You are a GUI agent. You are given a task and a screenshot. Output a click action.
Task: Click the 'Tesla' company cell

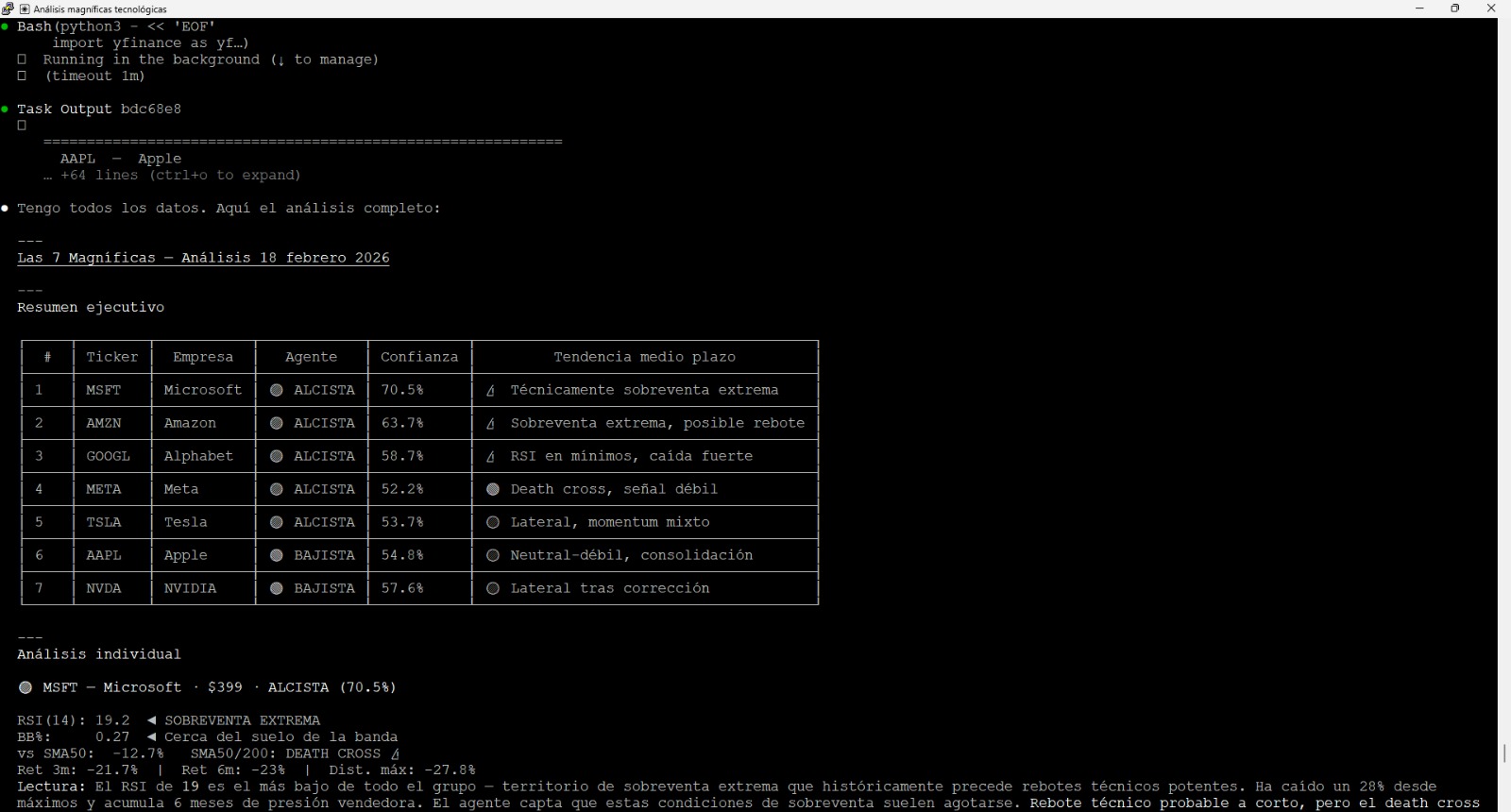185,522
